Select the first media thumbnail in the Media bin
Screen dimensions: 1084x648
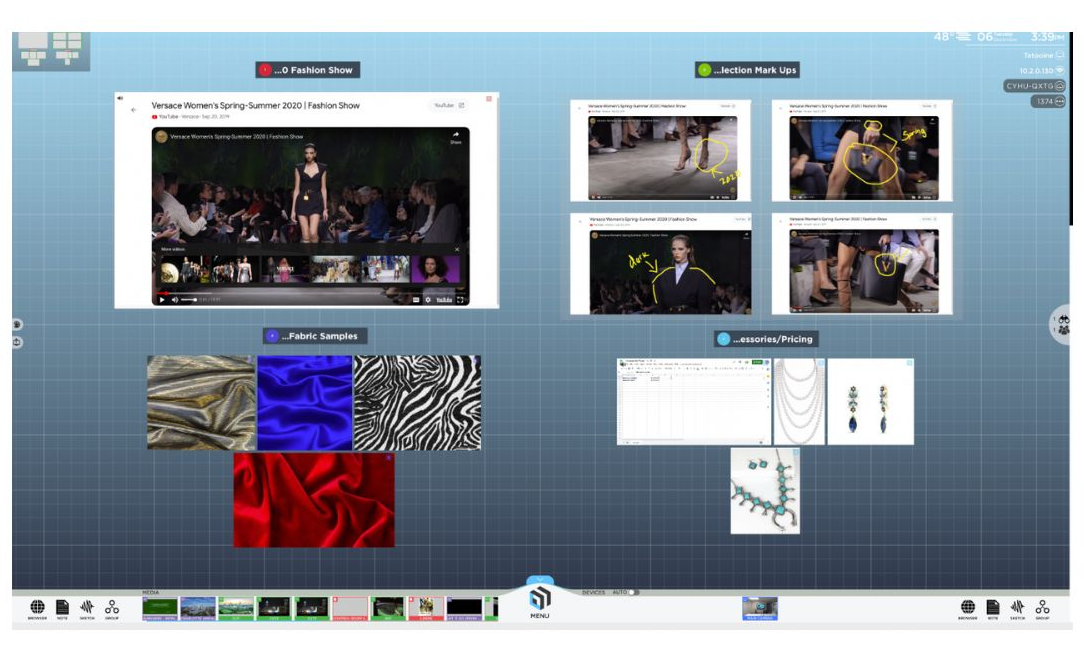pyautogui.click(x=160, y=609)
